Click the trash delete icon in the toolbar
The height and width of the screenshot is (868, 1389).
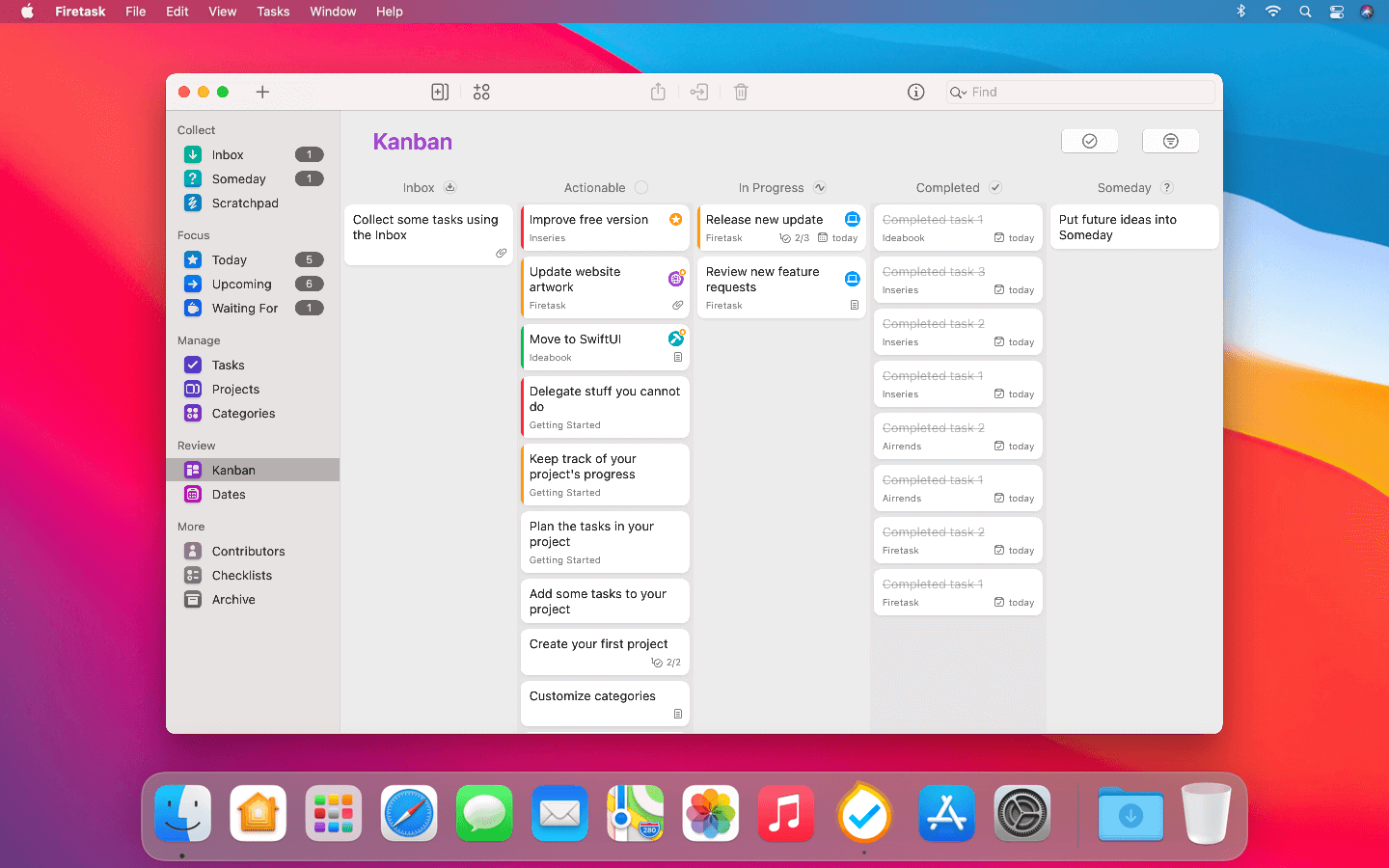(740, 92)
